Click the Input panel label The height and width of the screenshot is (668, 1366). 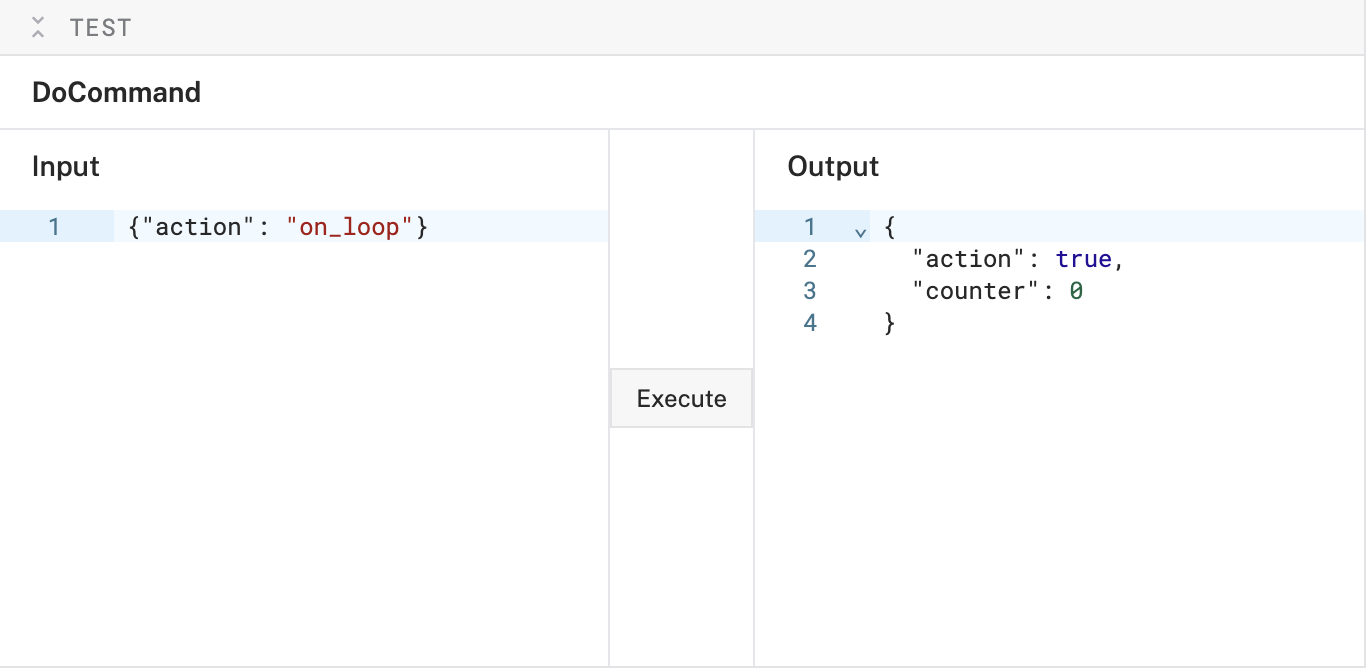point(66,166)
